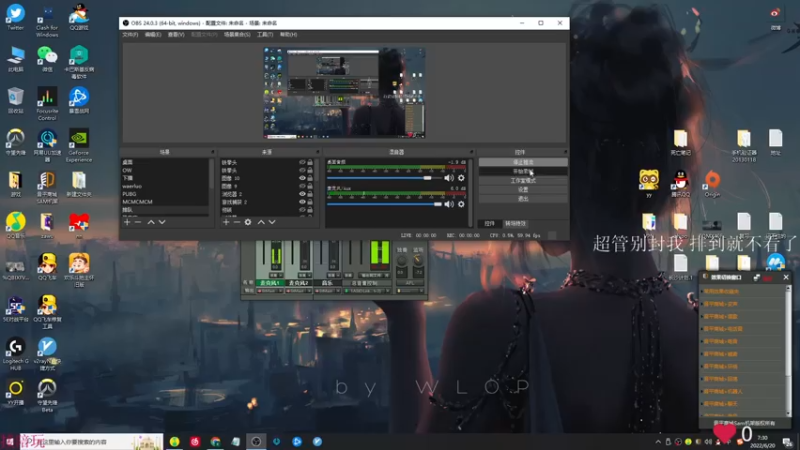The height and width of the screenshot is (450, 800).
Task: Toggle lock for 浏览器 2 source
Action: point(310,194)
